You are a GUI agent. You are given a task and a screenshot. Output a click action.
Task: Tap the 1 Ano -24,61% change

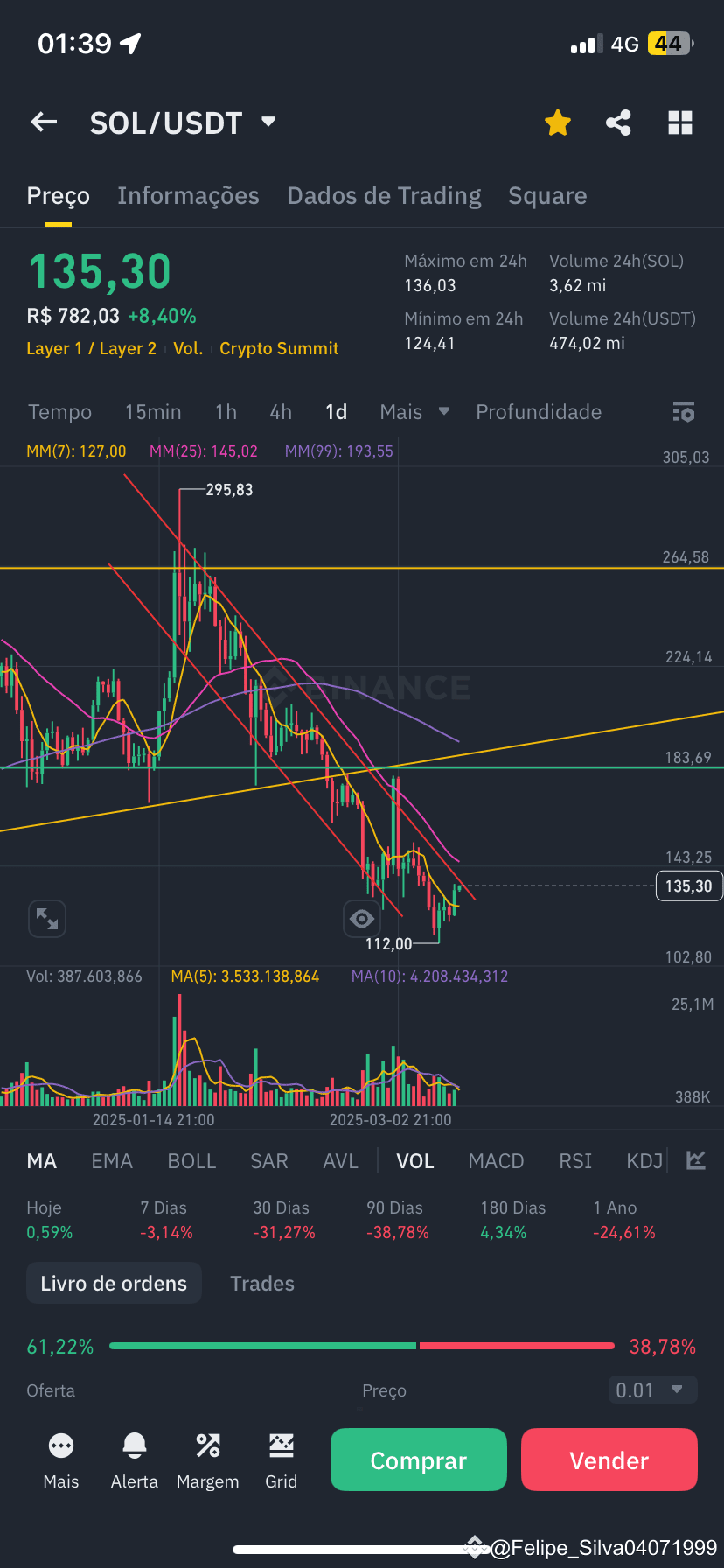tap(624, 1220)
